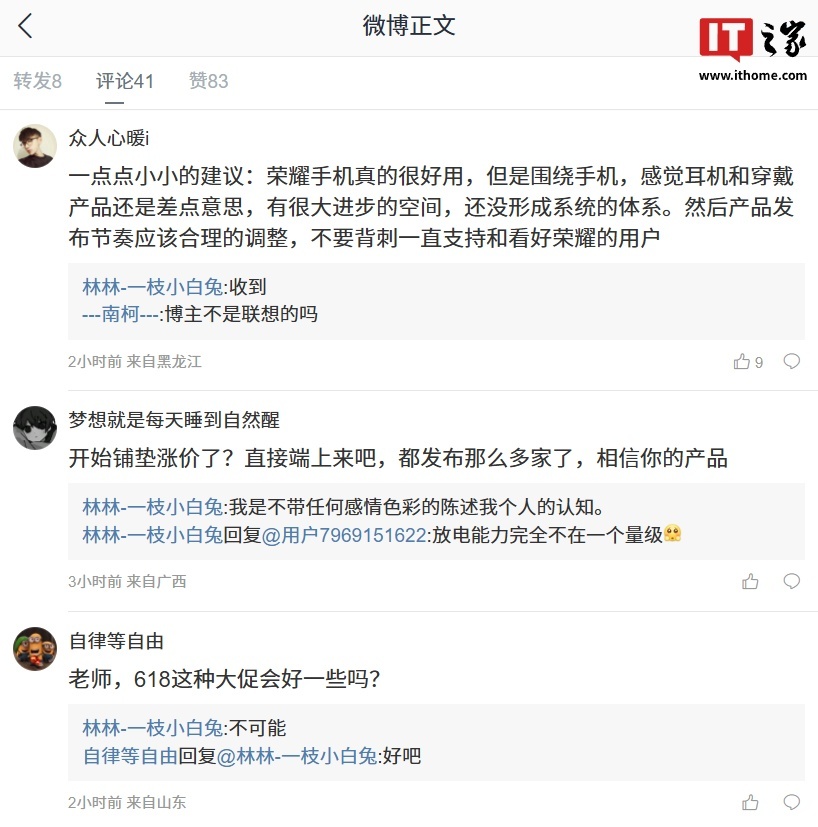The width and height of the screenshot is (818, 827).
Task: Click reply bubble on 自律等自由's comment
Action: pos(791,803)
